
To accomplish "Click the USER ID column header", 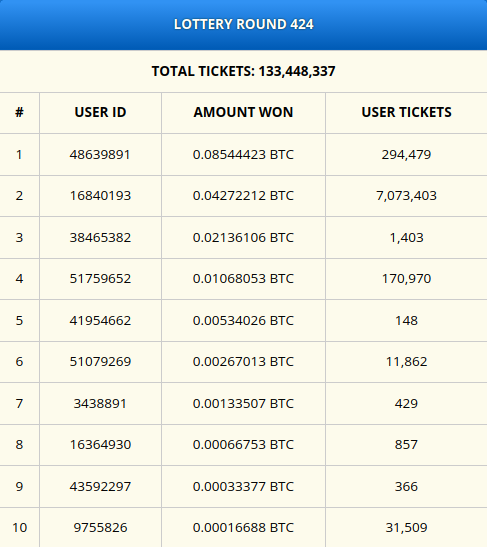I will [x=100, y=112].
